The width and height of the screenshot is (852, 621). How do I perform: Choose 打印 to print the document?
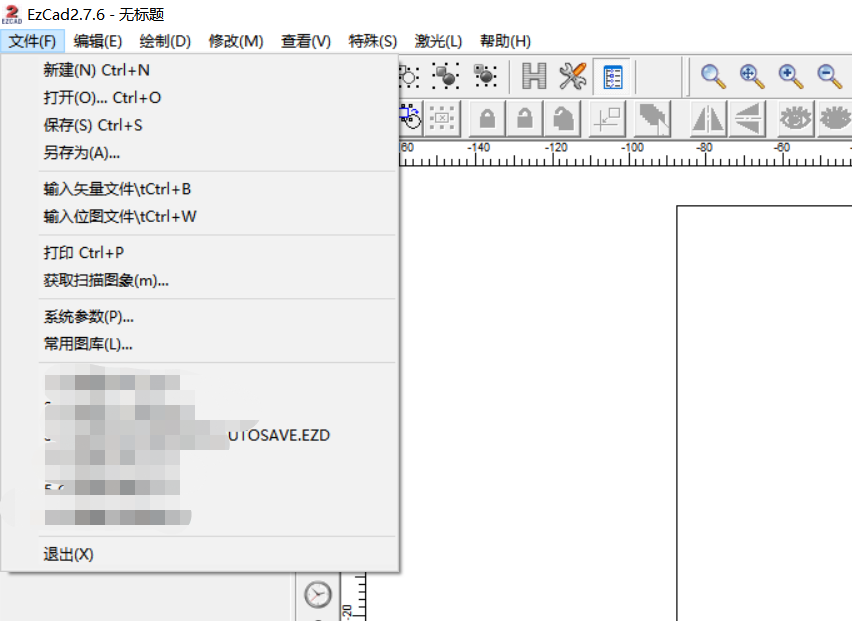[200, 253]
